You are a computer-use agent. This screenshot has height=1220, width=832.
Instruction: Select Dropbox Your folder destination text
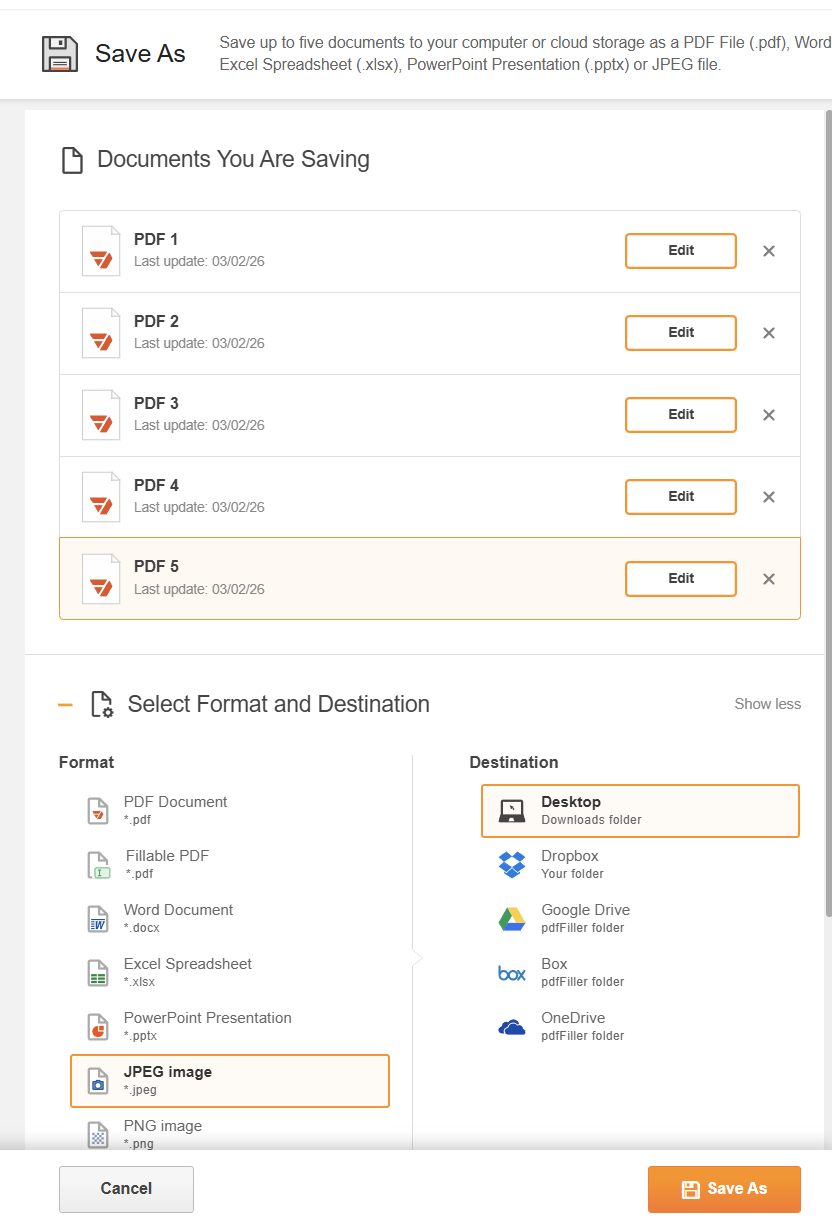pos(572,865)
